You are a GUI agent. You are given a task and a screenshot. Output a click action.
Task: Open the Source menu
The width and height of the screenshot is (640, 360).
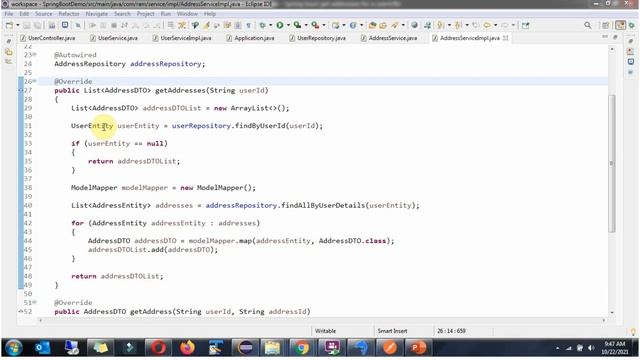(44, 14)
